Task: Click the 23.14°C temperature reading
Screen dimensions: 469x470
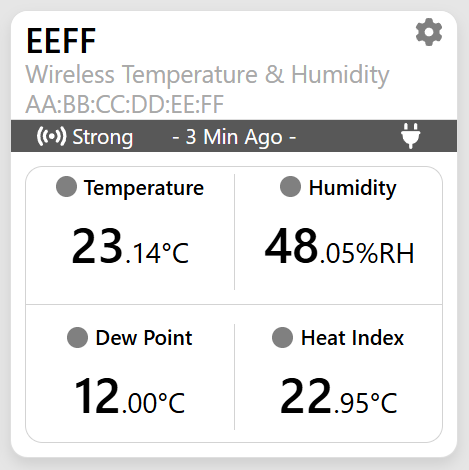Action: [130, 246]
